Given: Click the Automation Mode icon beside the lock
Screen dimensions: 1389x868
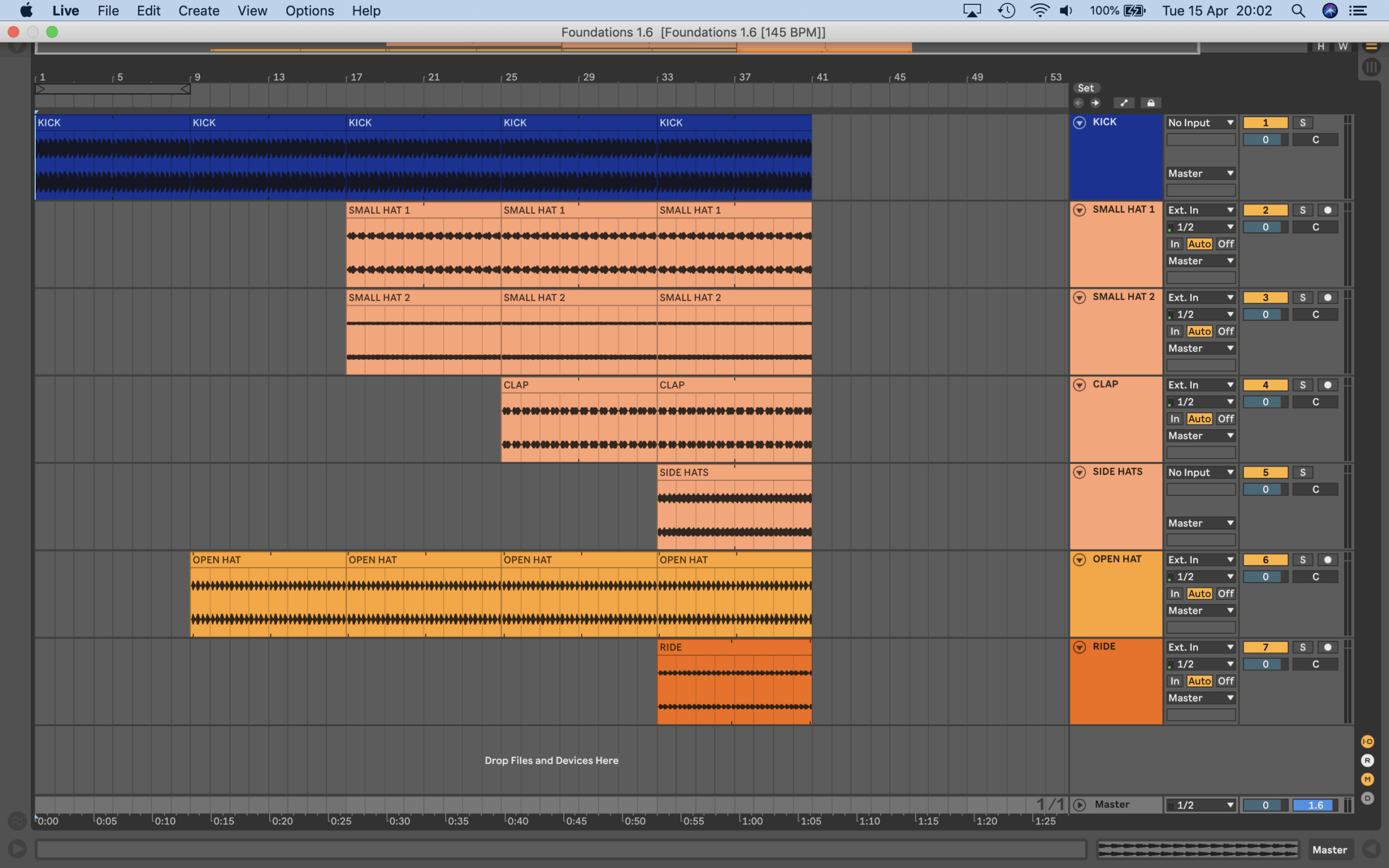Looking at the screenshot, I should (x=1124, y=103).
